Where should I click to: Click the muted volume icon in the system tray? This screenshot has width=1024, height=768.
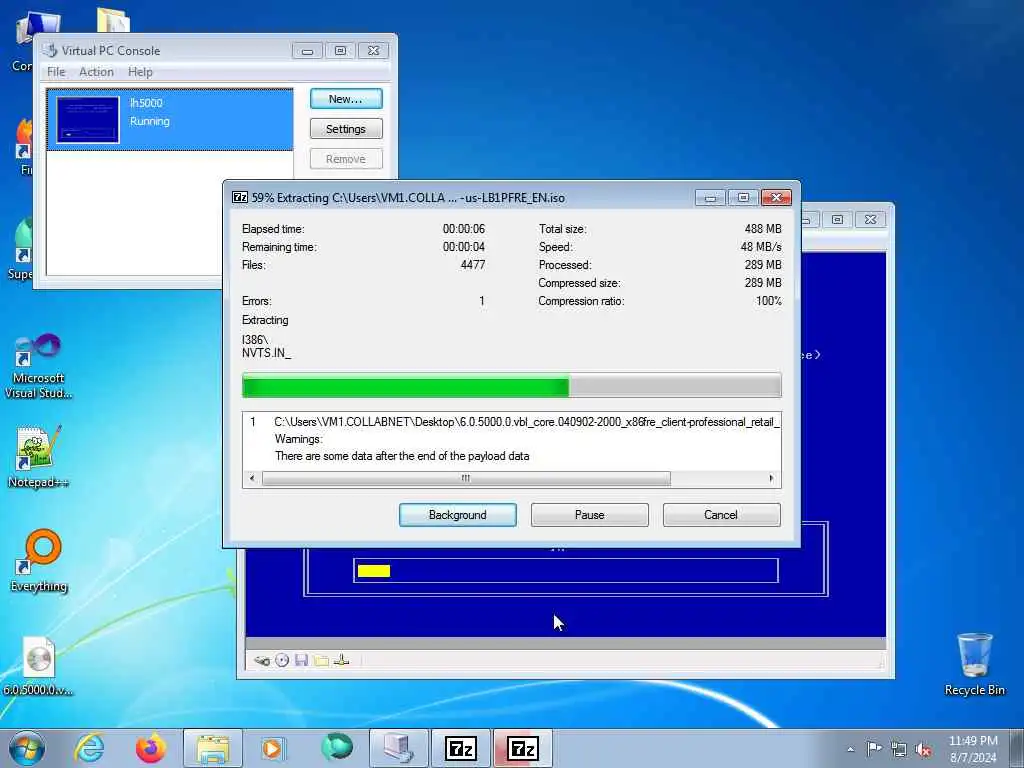[923, 749]
